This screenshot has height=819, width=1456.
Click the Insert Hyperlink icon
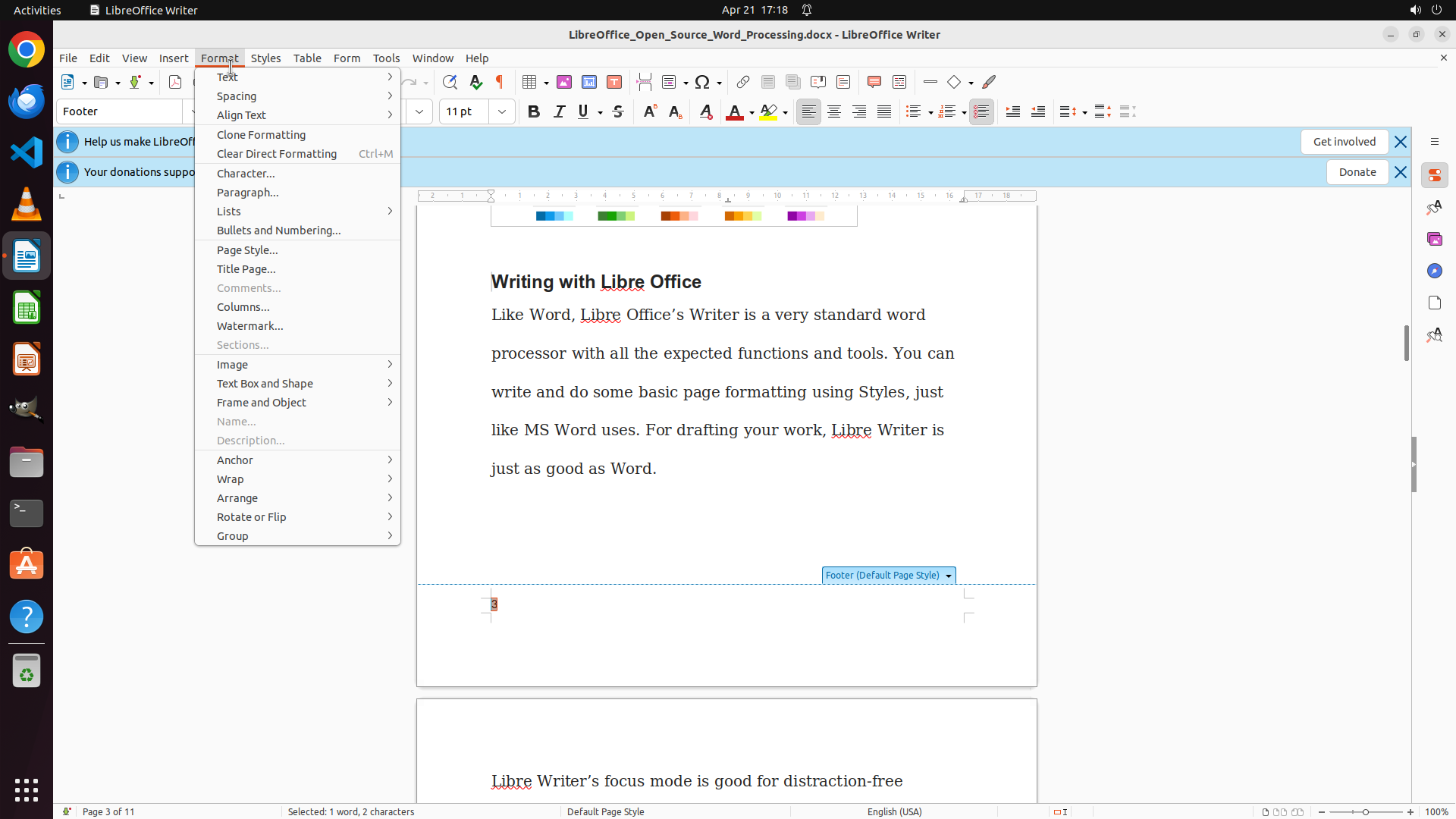point(743,82)
